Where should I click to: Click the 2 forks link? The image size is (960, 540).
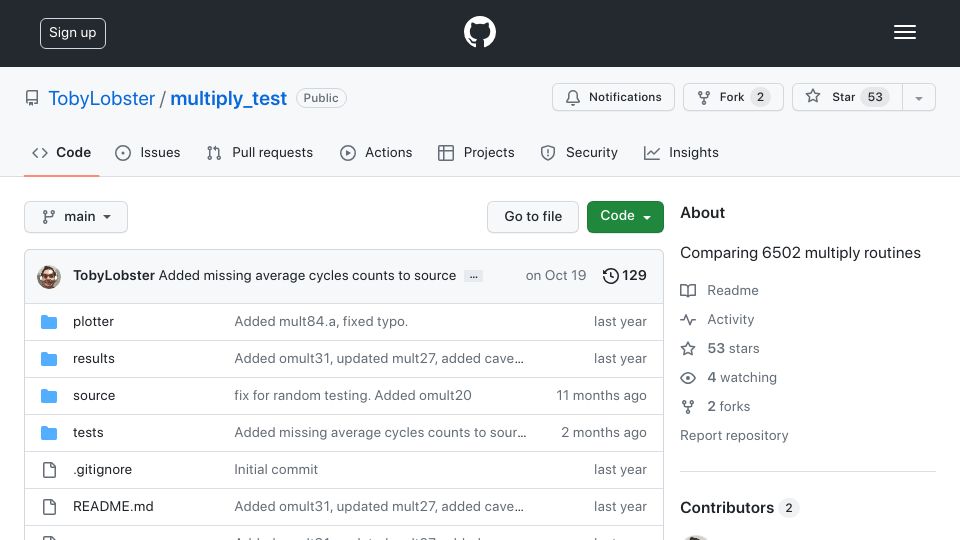pos(729,407)
